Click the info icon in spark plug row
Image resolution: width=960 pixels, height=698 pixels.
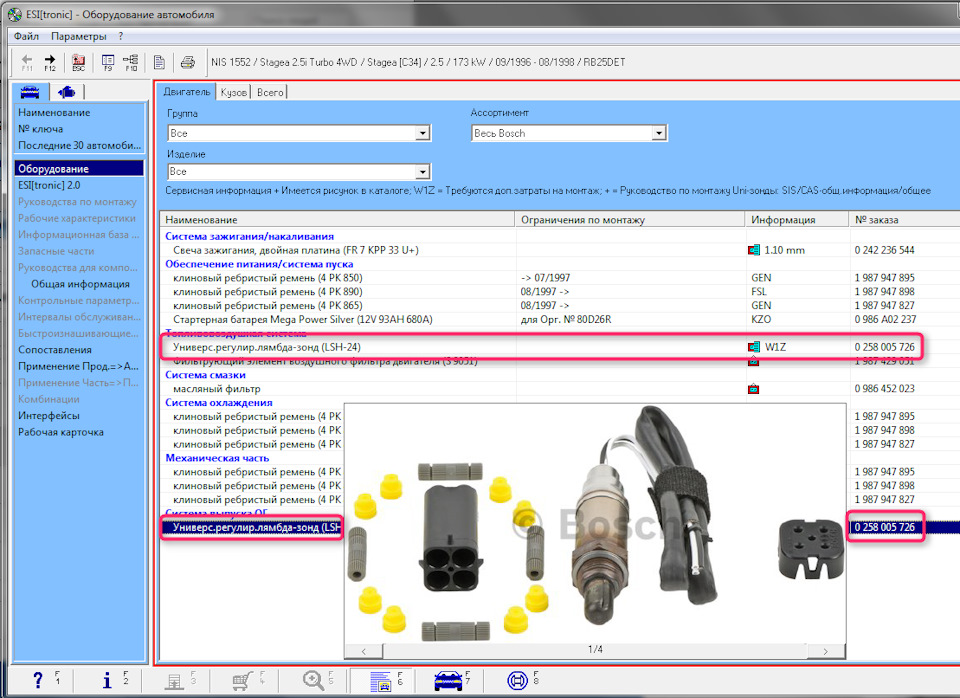pyautogui.click(x=753, y=250)
